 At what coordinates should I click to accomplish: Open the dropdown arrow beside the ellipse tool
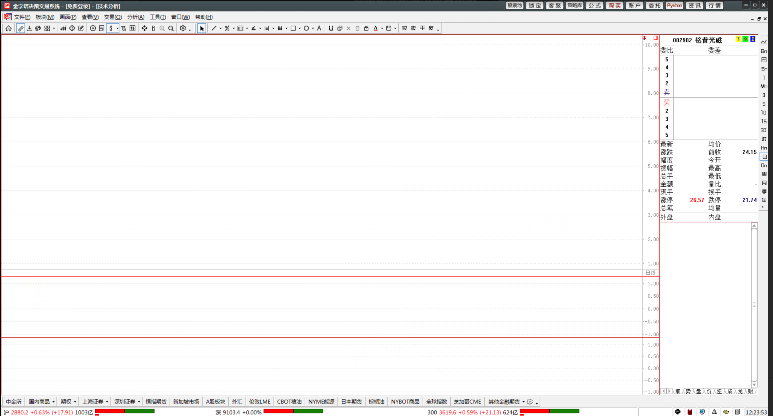pyautogui.click(x=313, y=29)
